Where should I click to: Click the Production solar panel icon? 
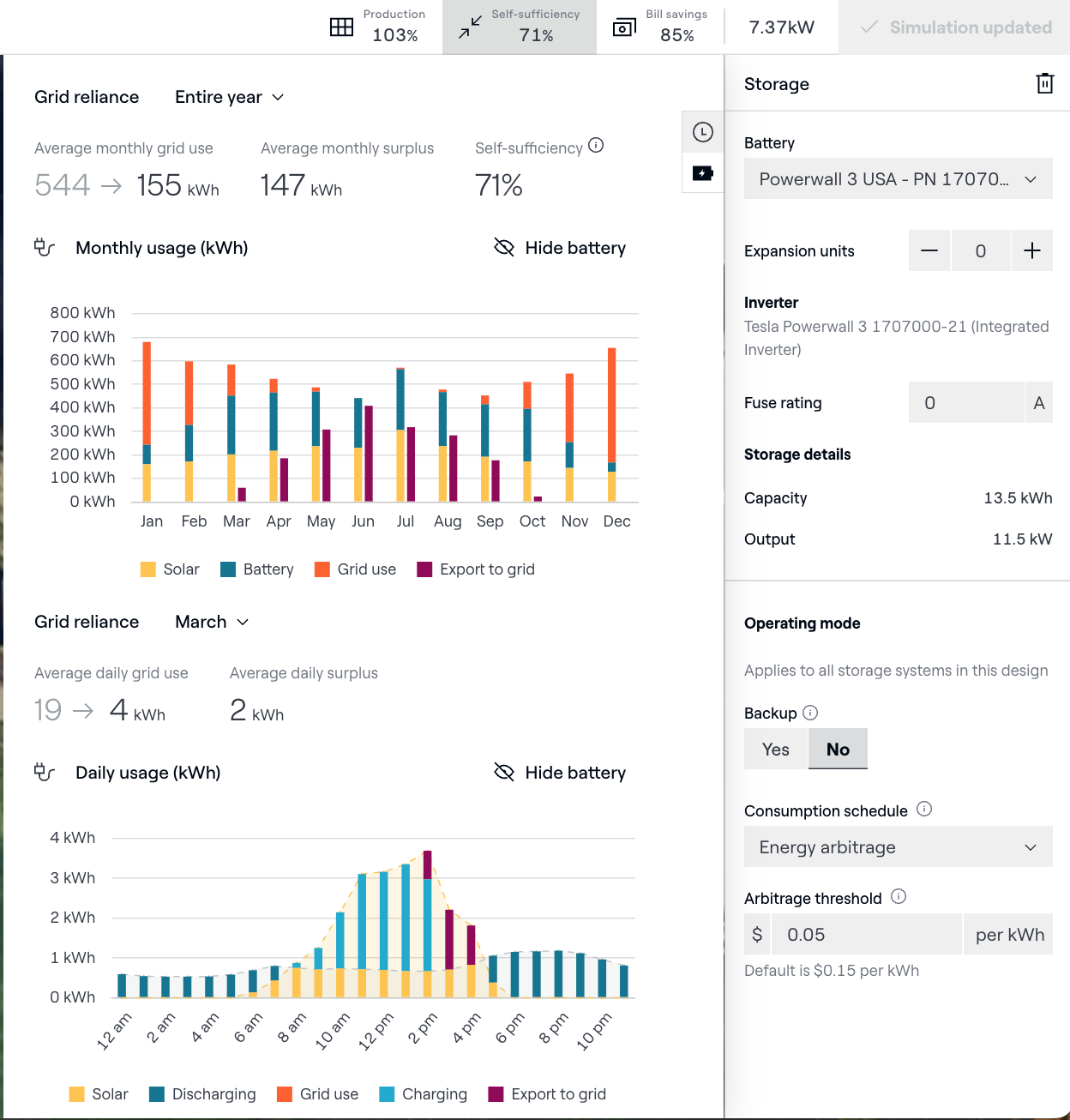pos(341,27)
